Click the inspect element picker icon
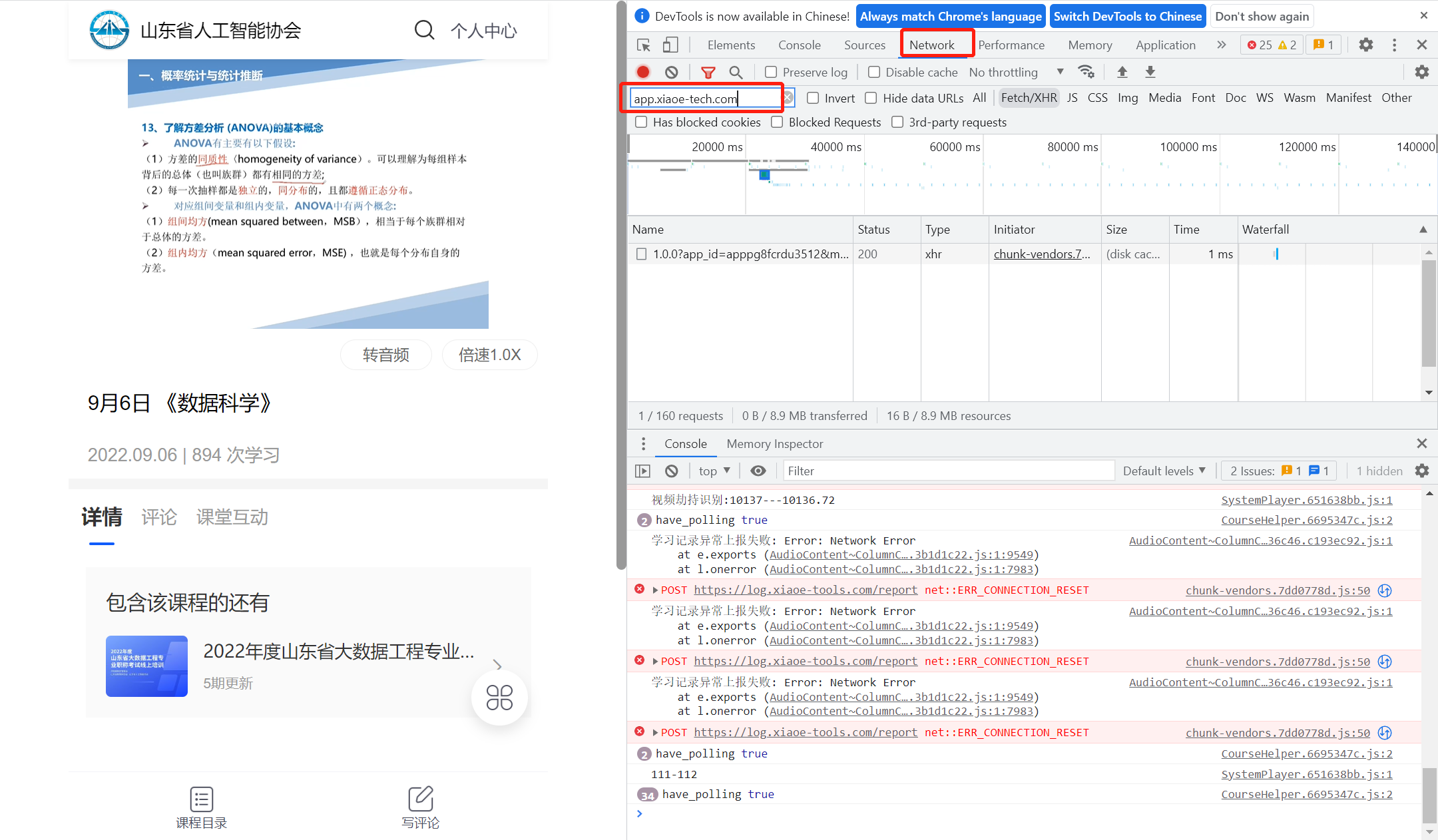1438x840 pixels. [643, 45]
